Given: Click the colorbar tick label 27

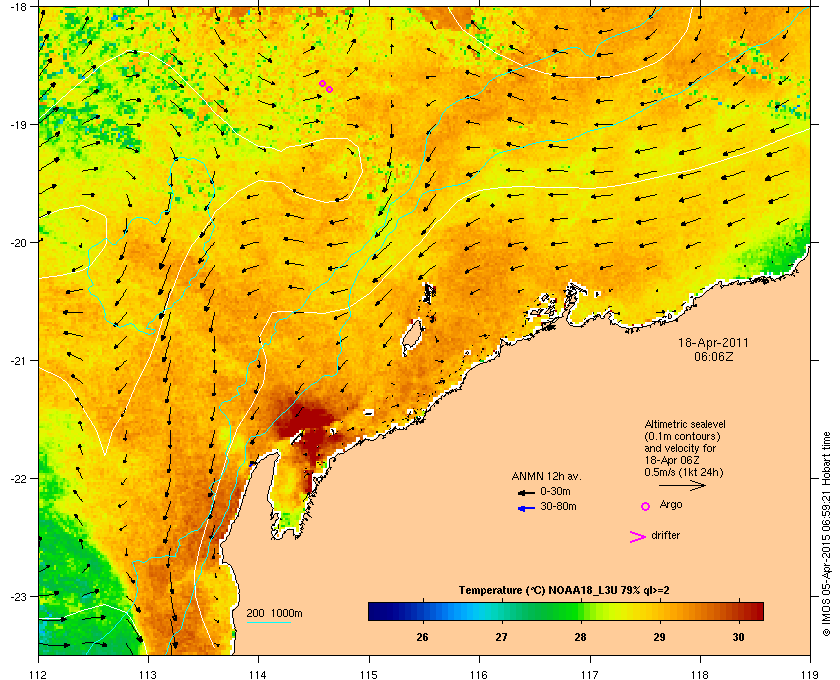Looking at the screenshot, I should 501,637.
